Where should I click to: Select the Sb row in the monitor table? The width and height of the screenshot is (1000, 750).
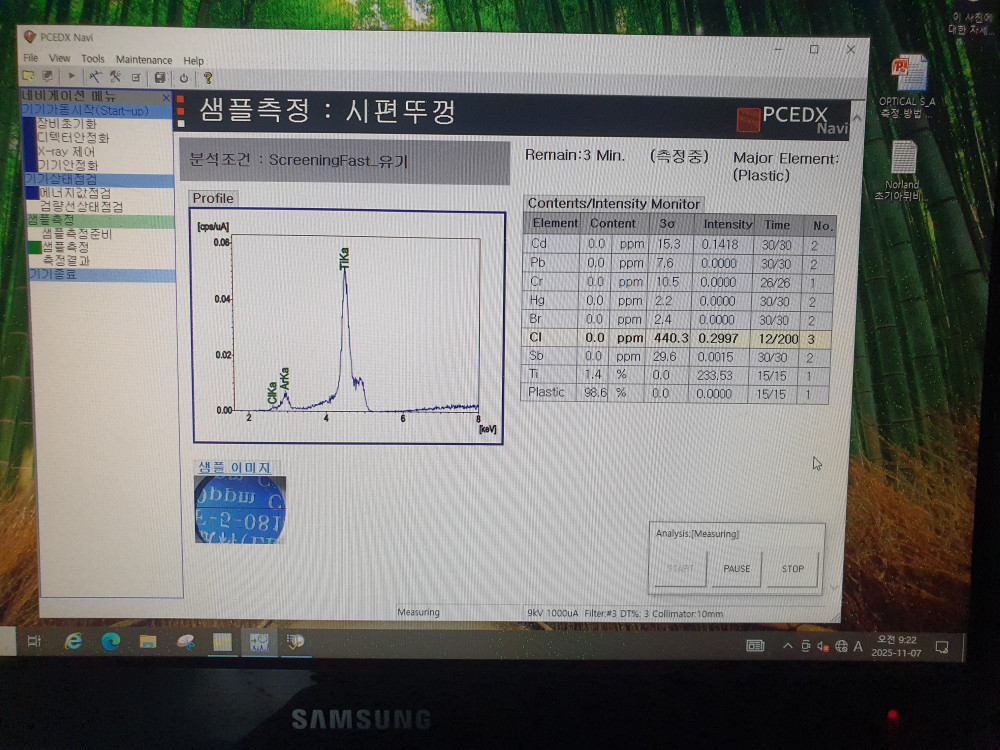click(675, 357)
